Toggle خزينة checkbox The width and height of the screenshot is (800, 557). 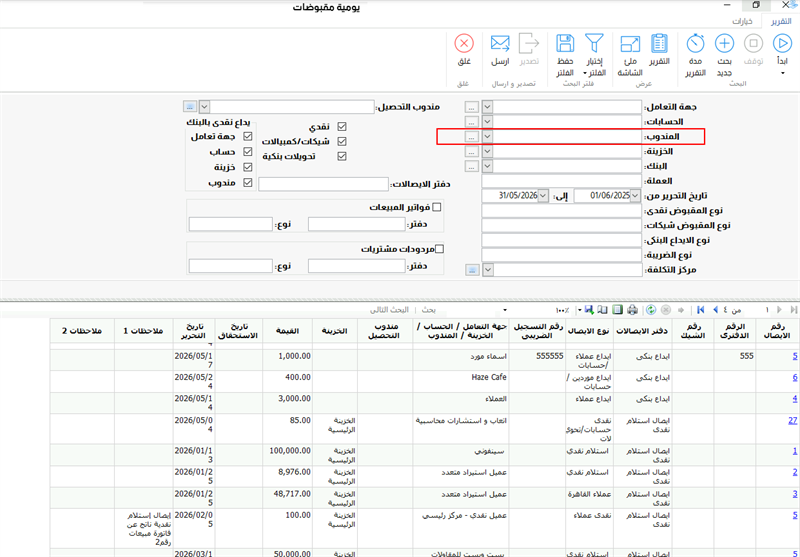coord(248,167)
